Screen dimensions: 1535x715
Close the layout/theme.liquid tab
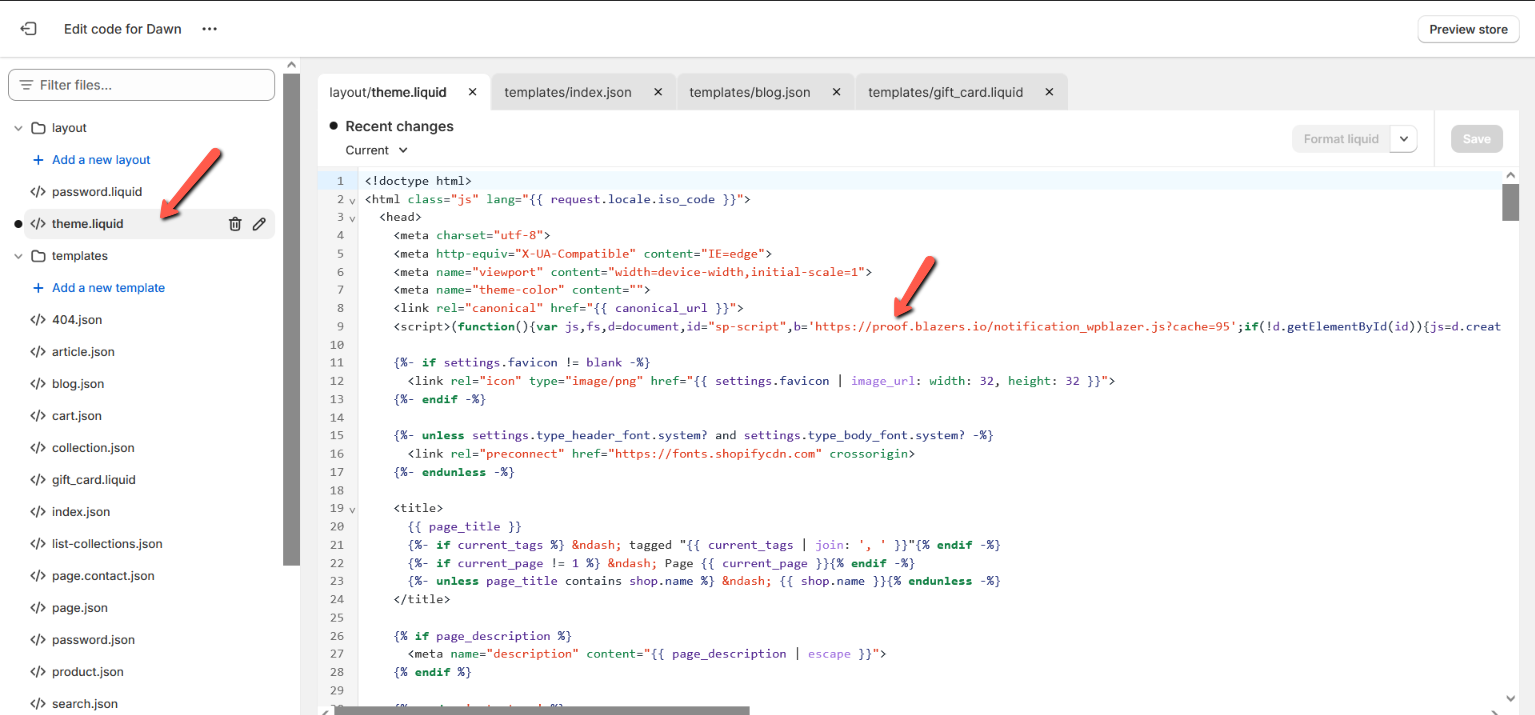tap(472, 92)
